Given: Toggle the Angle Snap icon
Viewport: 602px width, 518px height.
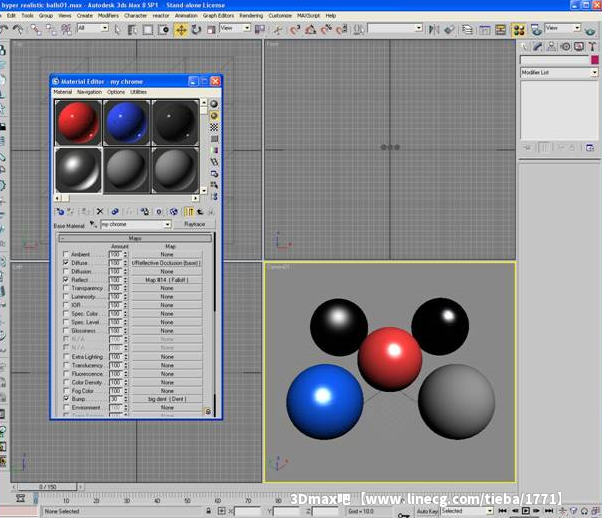Looking at the screenshot, I should 310,30.
